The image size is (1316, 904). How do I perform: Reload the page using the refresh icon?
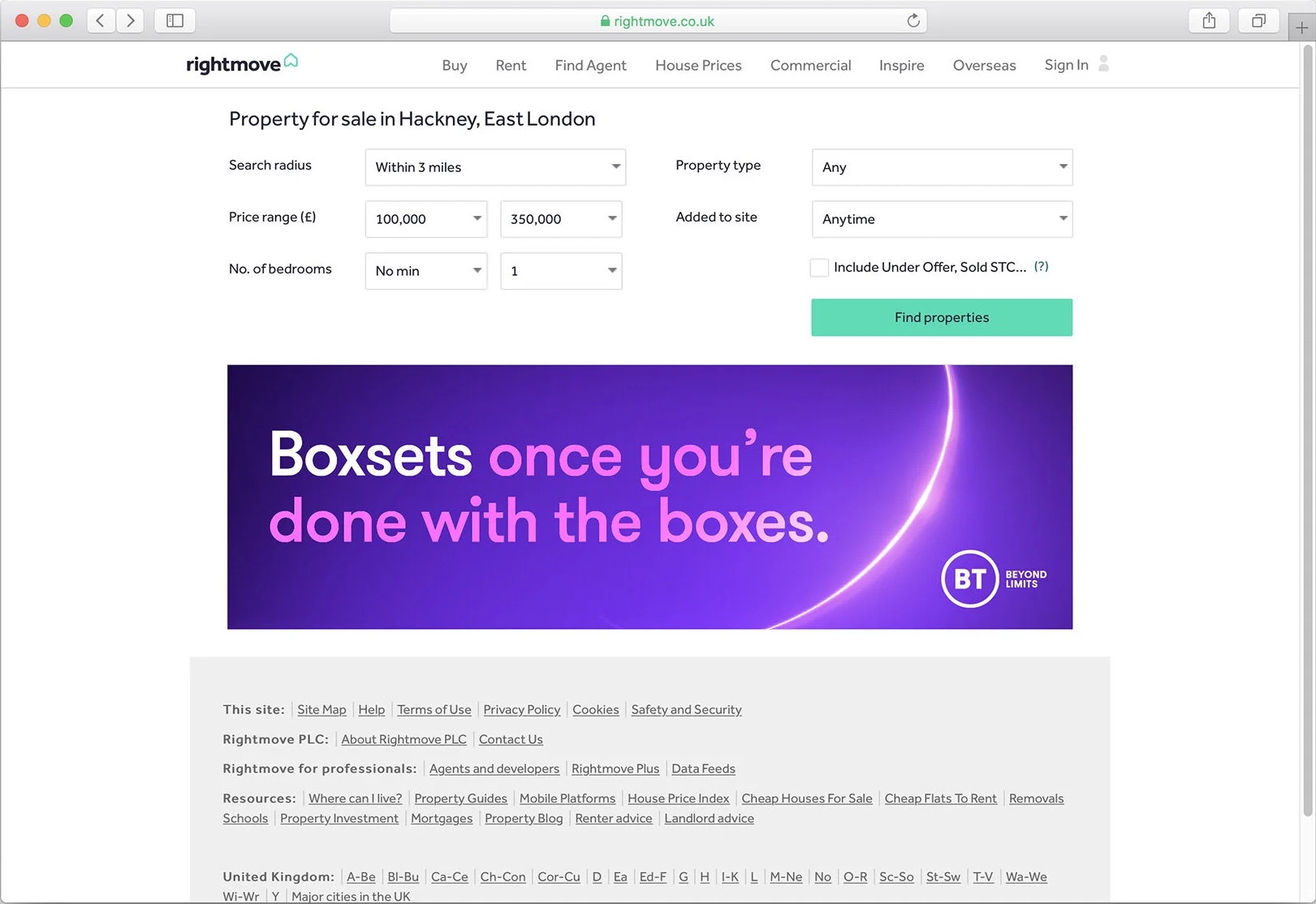click(x=913, y=20)
